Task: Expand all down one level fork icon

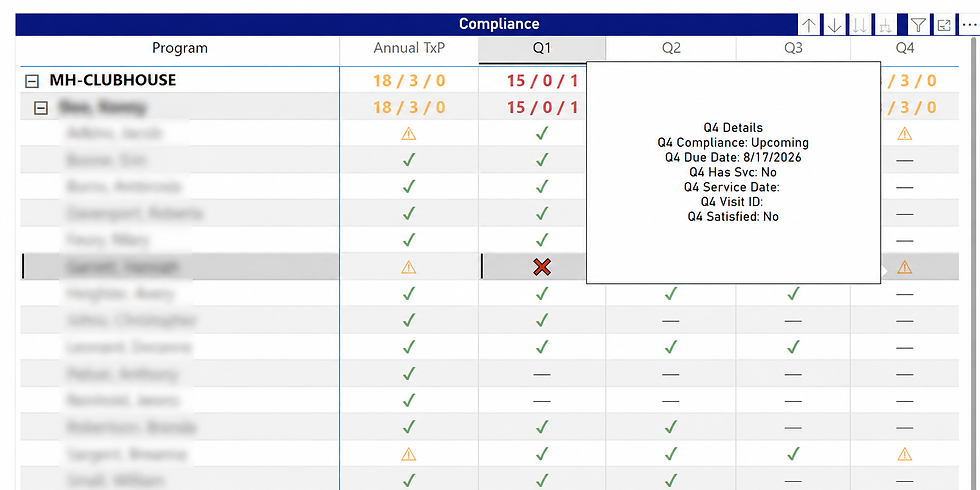Action: 885,26
